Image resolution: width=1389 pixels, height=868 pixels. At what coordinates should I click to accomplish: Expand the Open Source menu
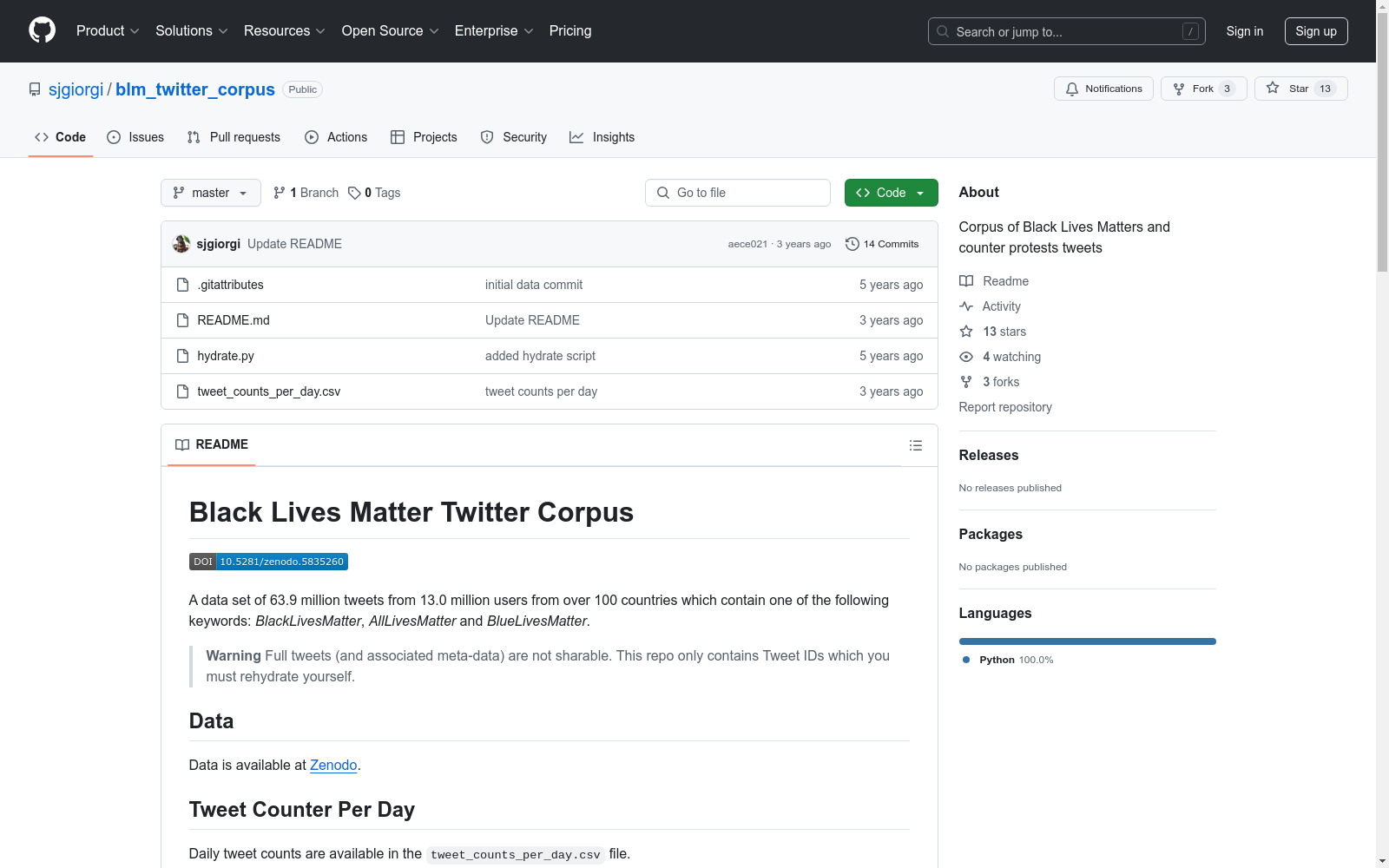pos(391,30)
